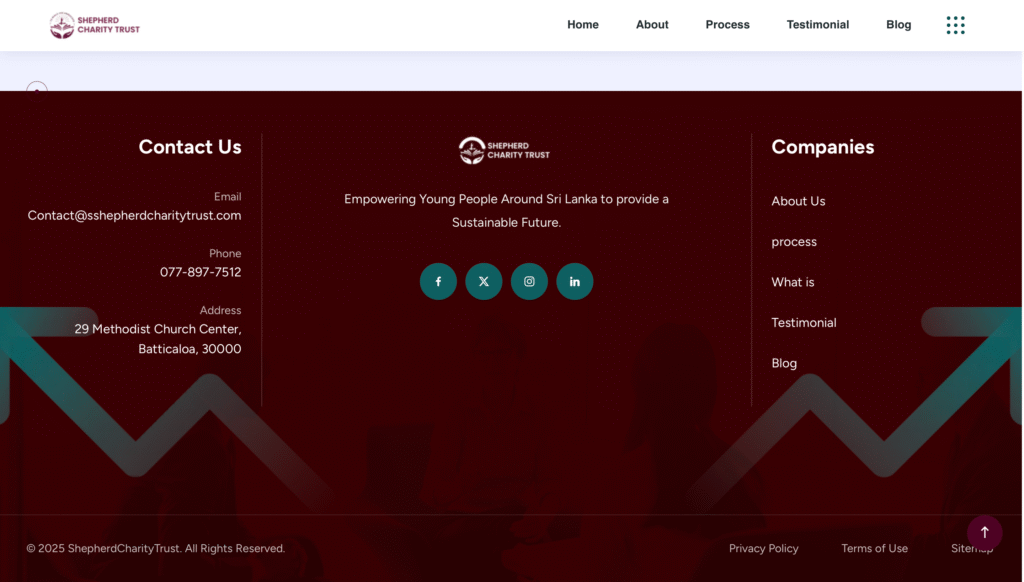1024x582 pixels.
Task: Open the Terms of Use link
Action: pyautogui.click(x=874, y=548)
